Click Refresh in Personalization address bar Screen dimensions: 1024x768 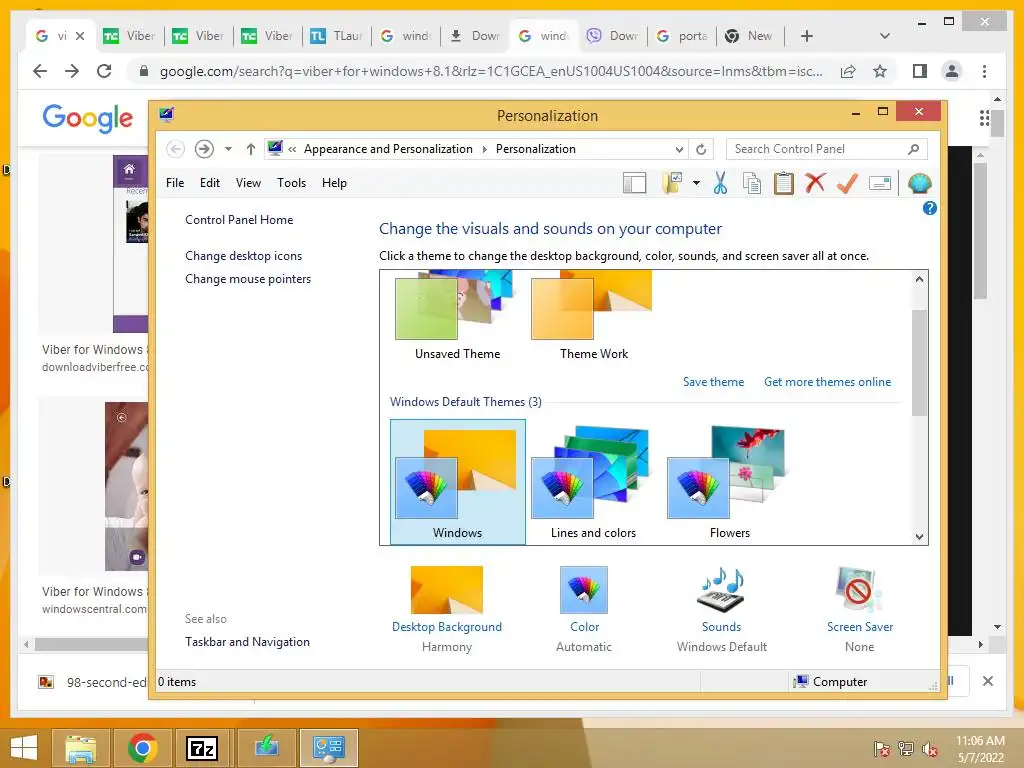701,150
